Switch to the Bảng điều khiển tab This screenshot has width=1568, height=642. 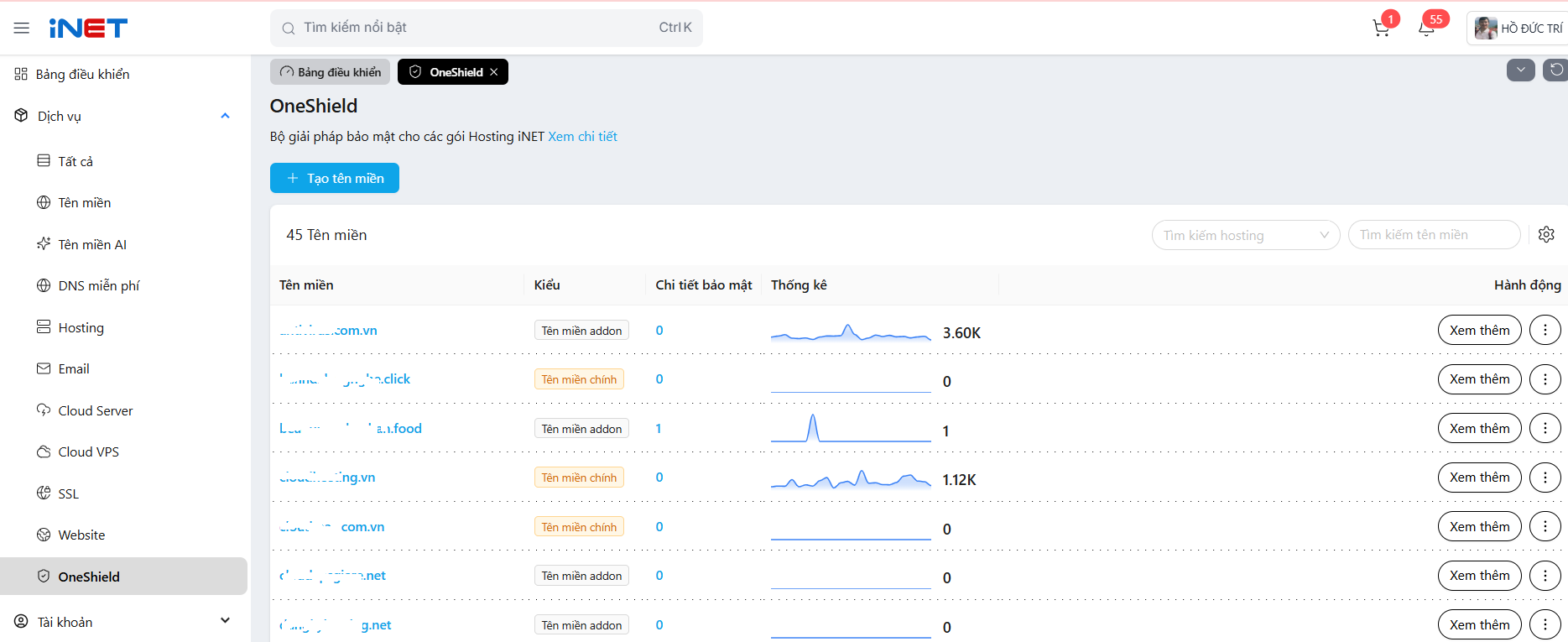(x=331, y=72)
